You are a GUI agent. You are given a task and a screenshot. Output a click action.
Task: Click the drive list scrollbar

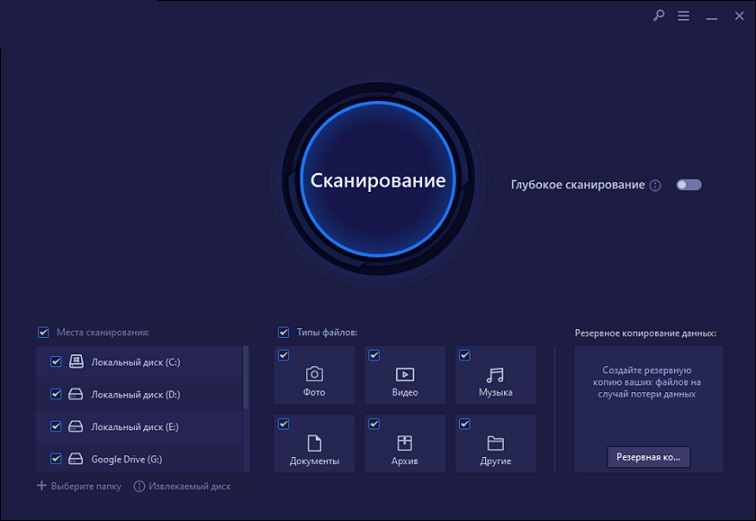(246, 378)
